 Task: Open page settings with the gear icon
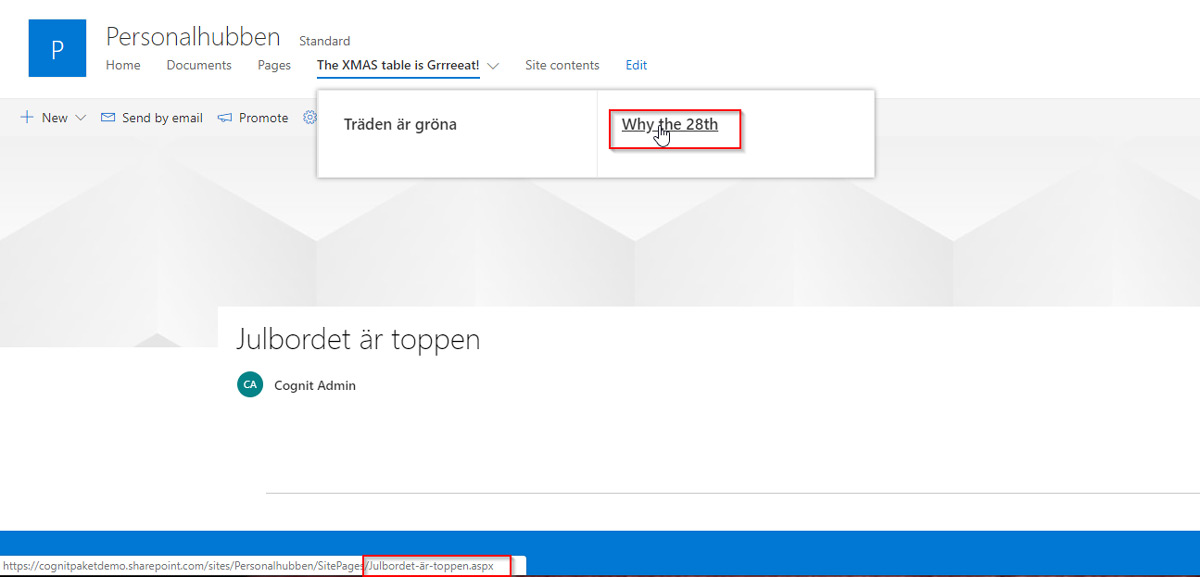[309, 118]
